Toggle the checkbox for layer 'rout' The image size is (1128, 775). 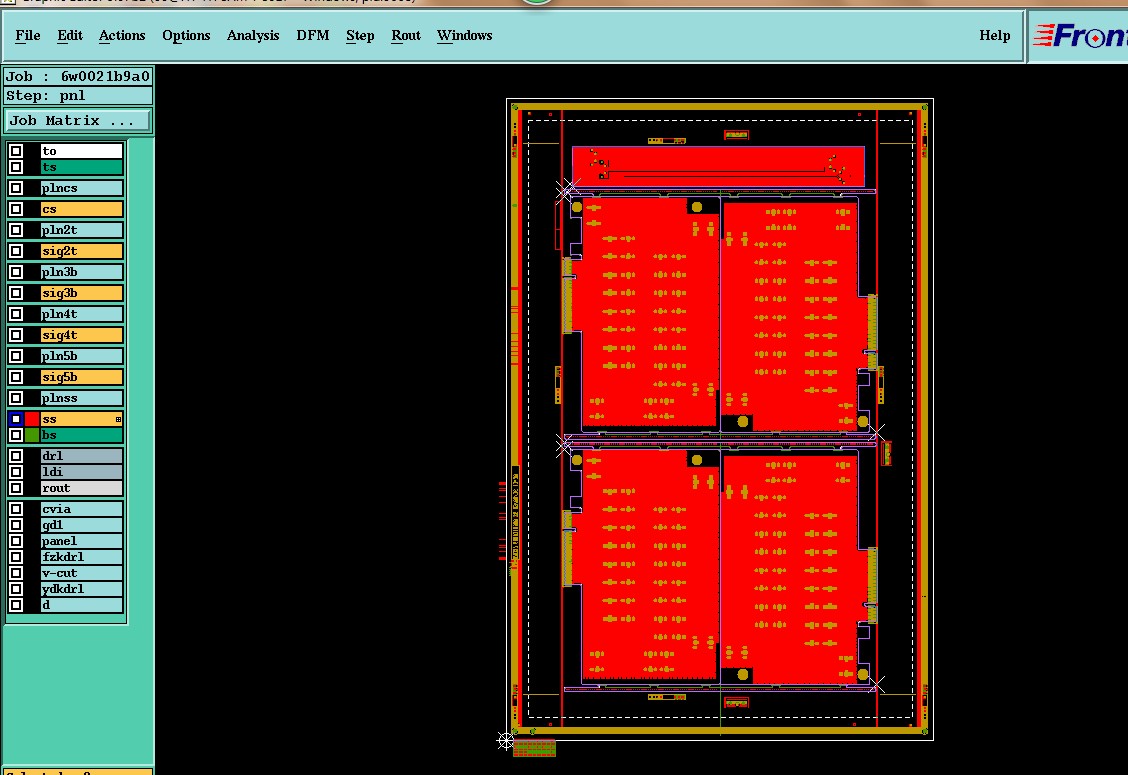(16, 488)
